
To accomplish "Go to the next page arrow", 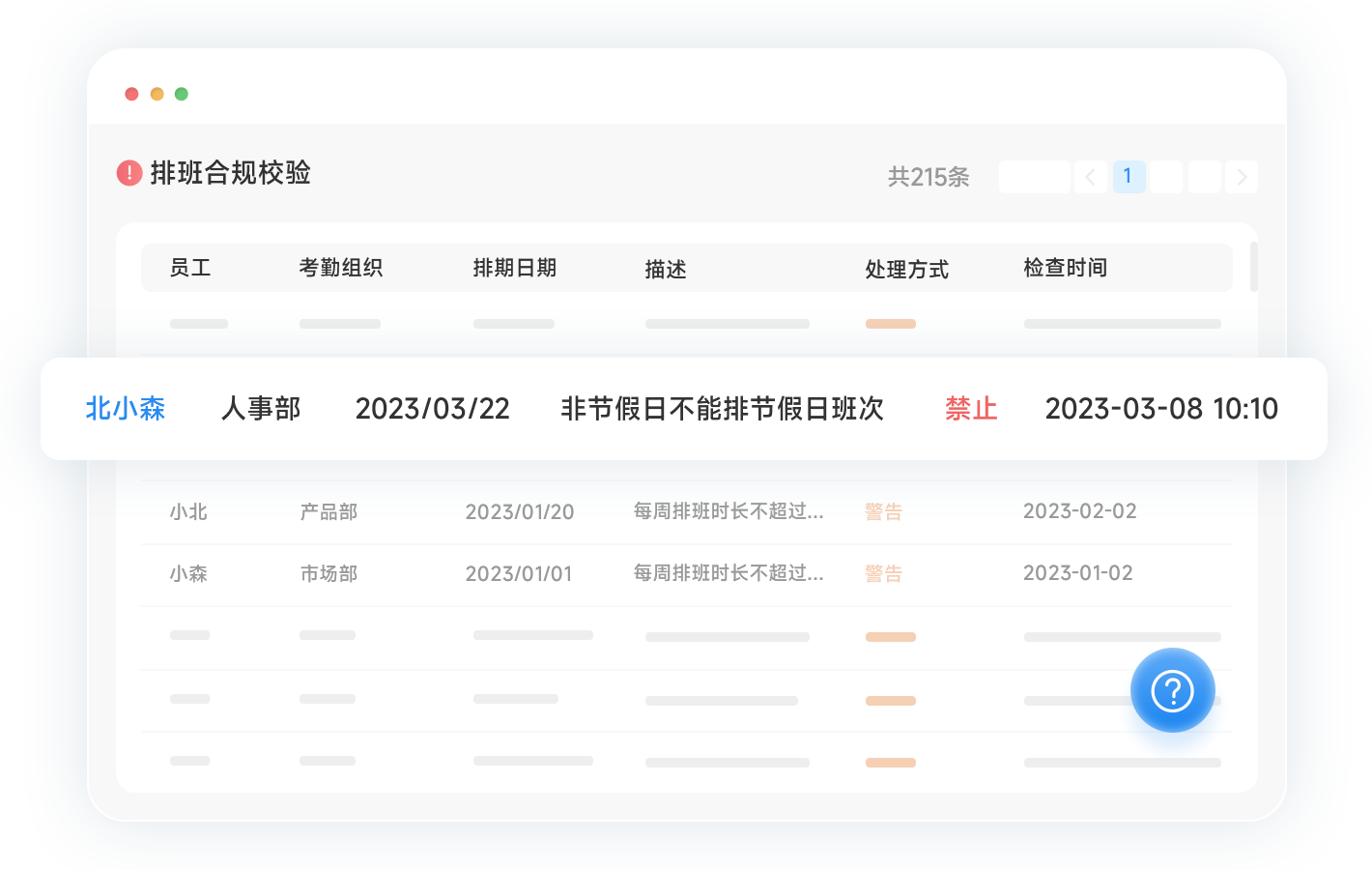I will click(1242, 177).
